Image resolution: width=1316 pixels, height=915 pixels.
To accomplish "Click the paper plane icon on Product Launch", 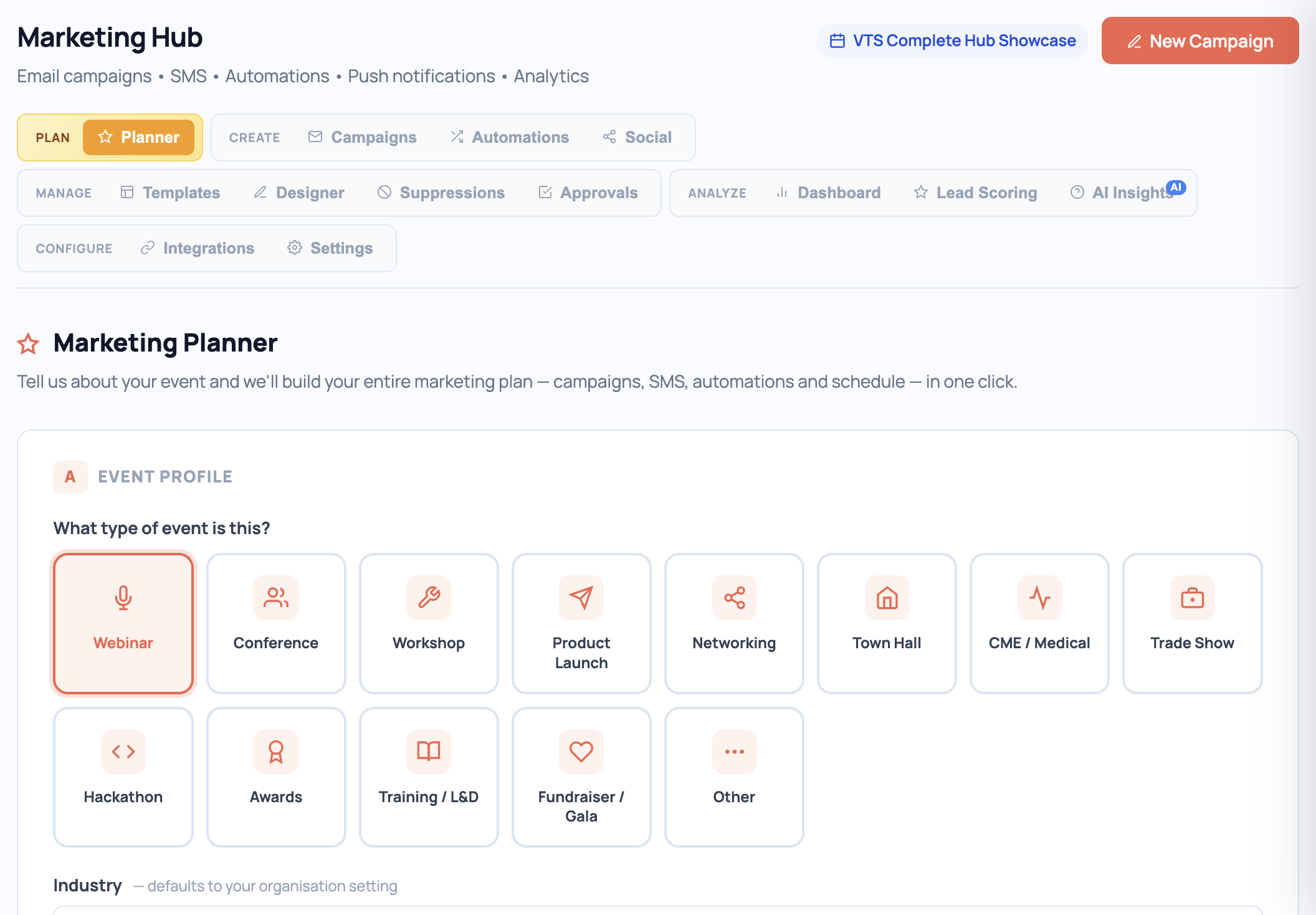I will click(x=581, y=598).
